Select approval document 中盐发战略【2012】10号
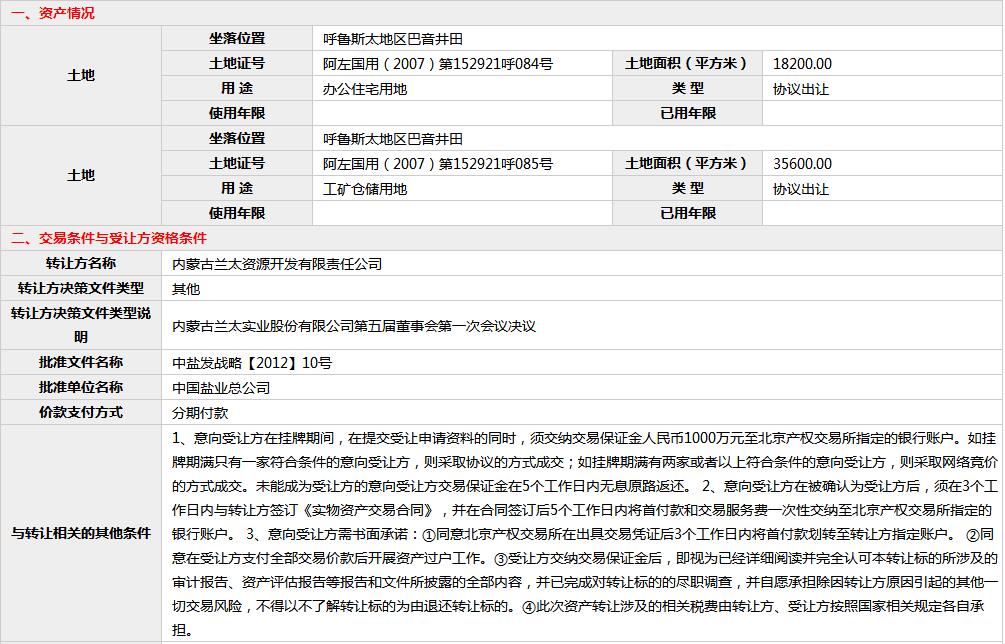The height and width of the screenshot is (644, 1005). point(252,363)
